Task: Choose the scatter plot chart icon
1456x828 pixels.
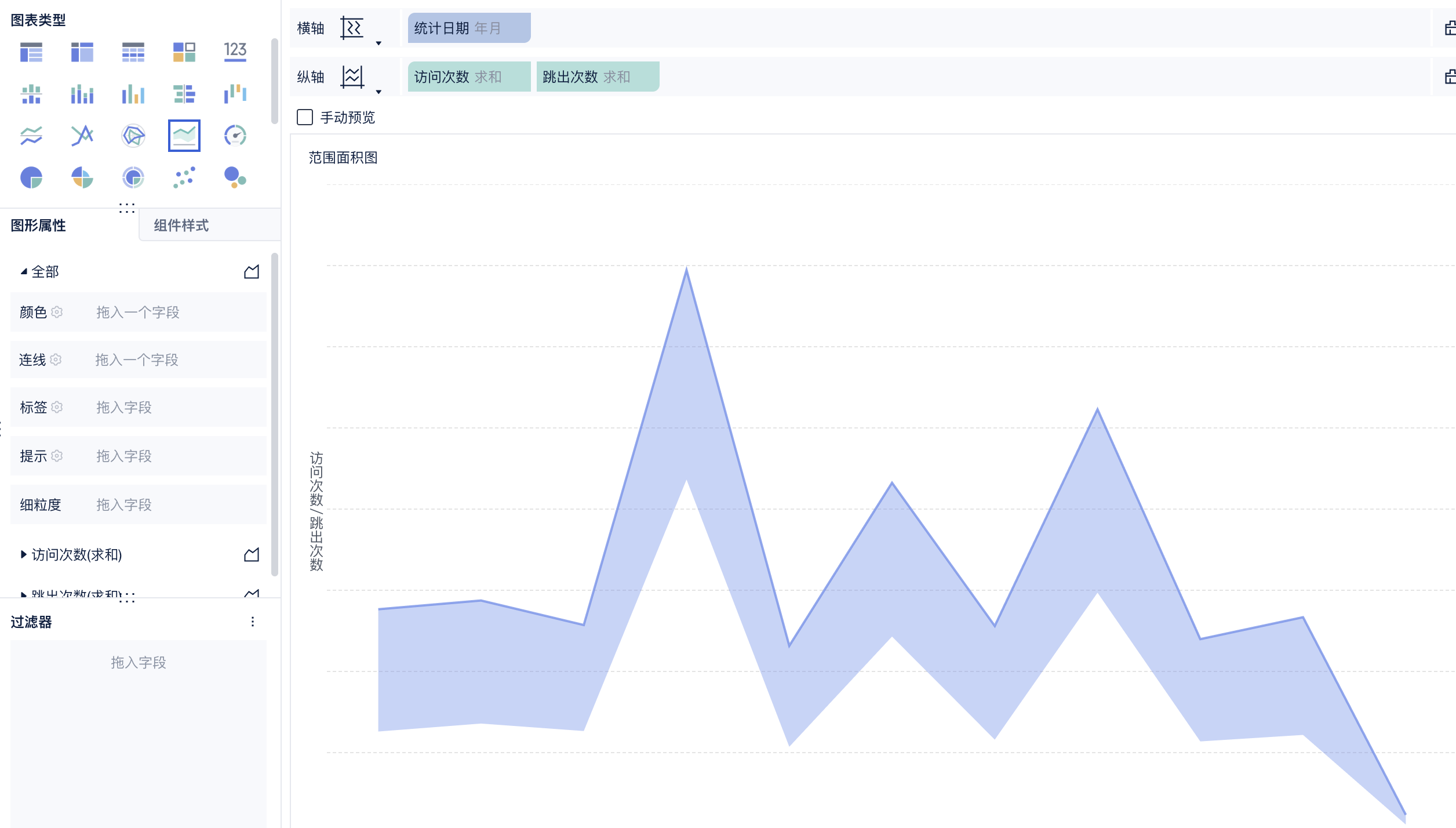Action: pyautogui.click(x=184, y=177)
